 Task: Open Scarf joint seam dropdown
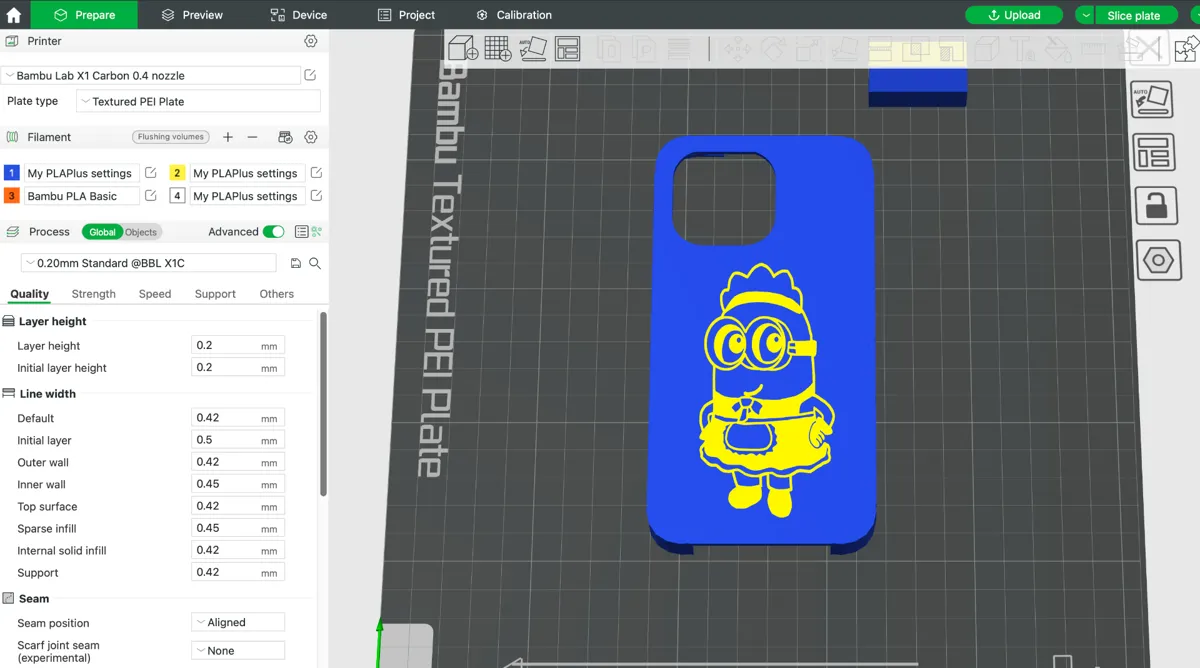[238, 650]
